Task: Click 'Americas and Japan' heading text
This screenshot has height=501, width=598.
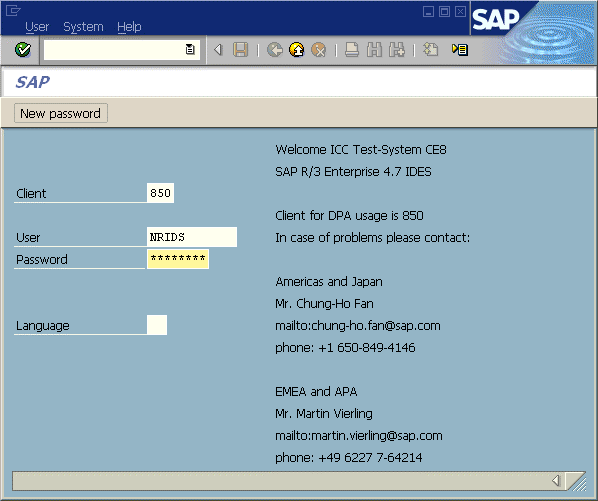Action: 329,282
